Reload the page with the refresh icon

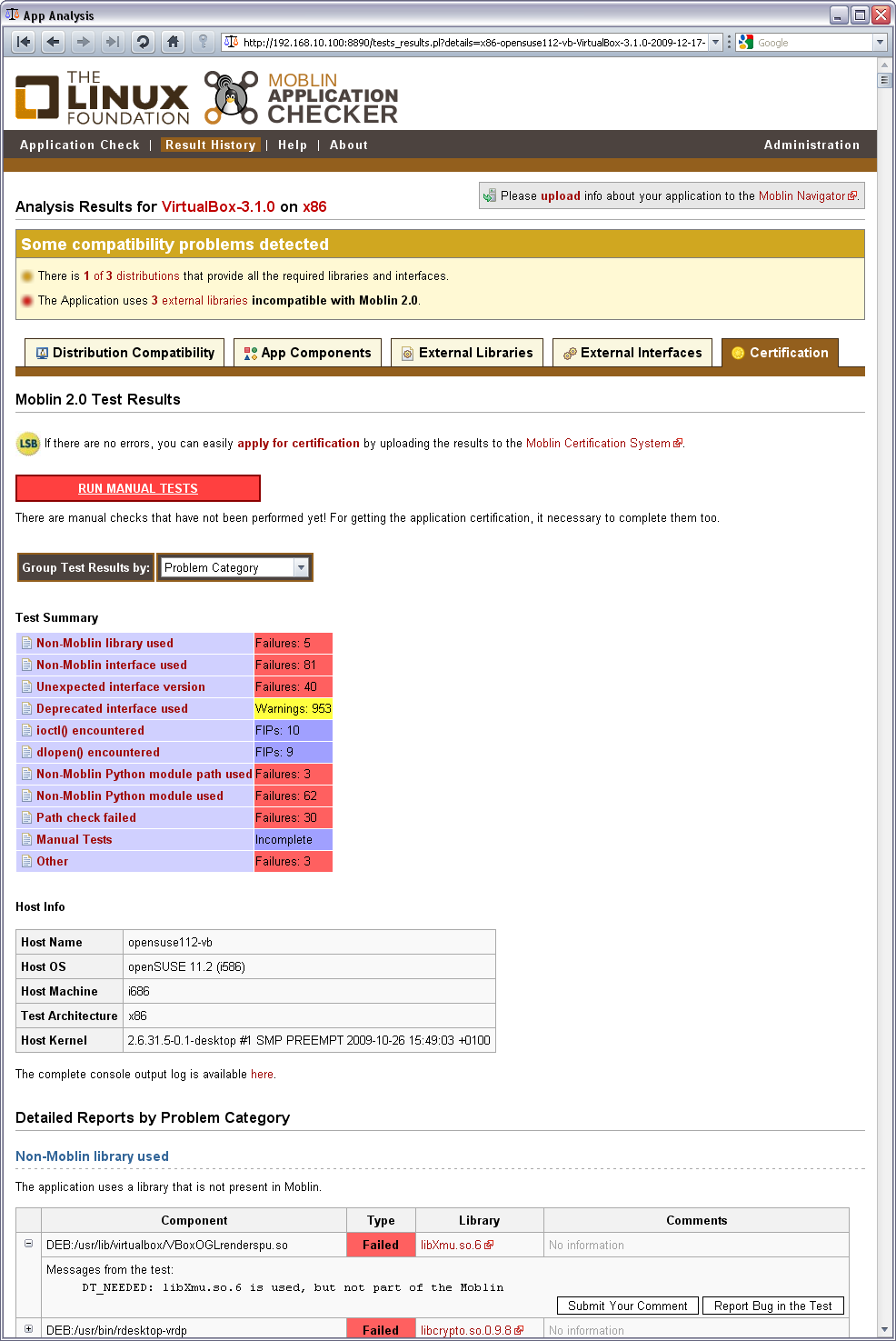[143, 42]
